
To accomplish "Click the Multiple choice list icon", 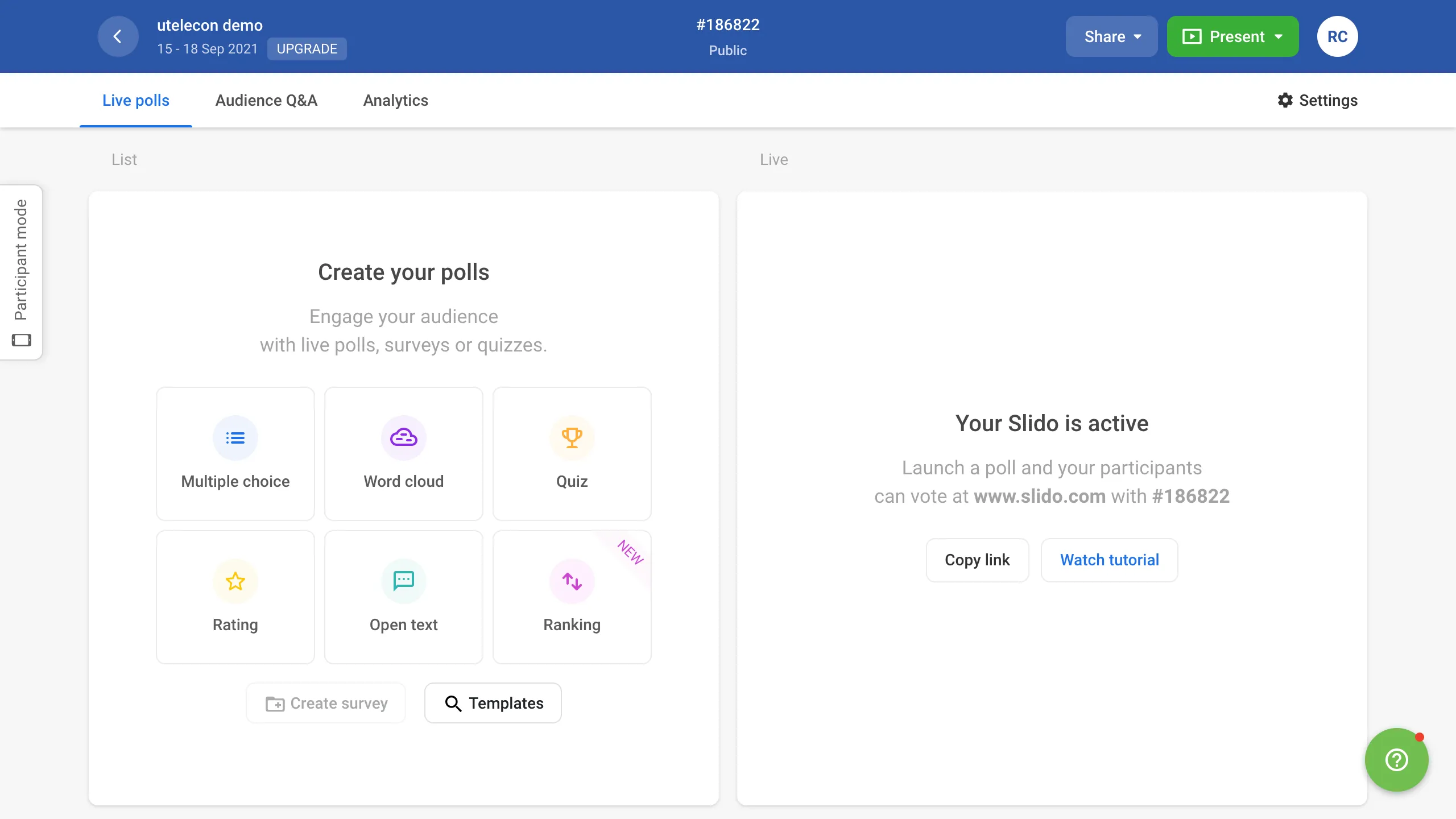I will click(x=235, y=438).
